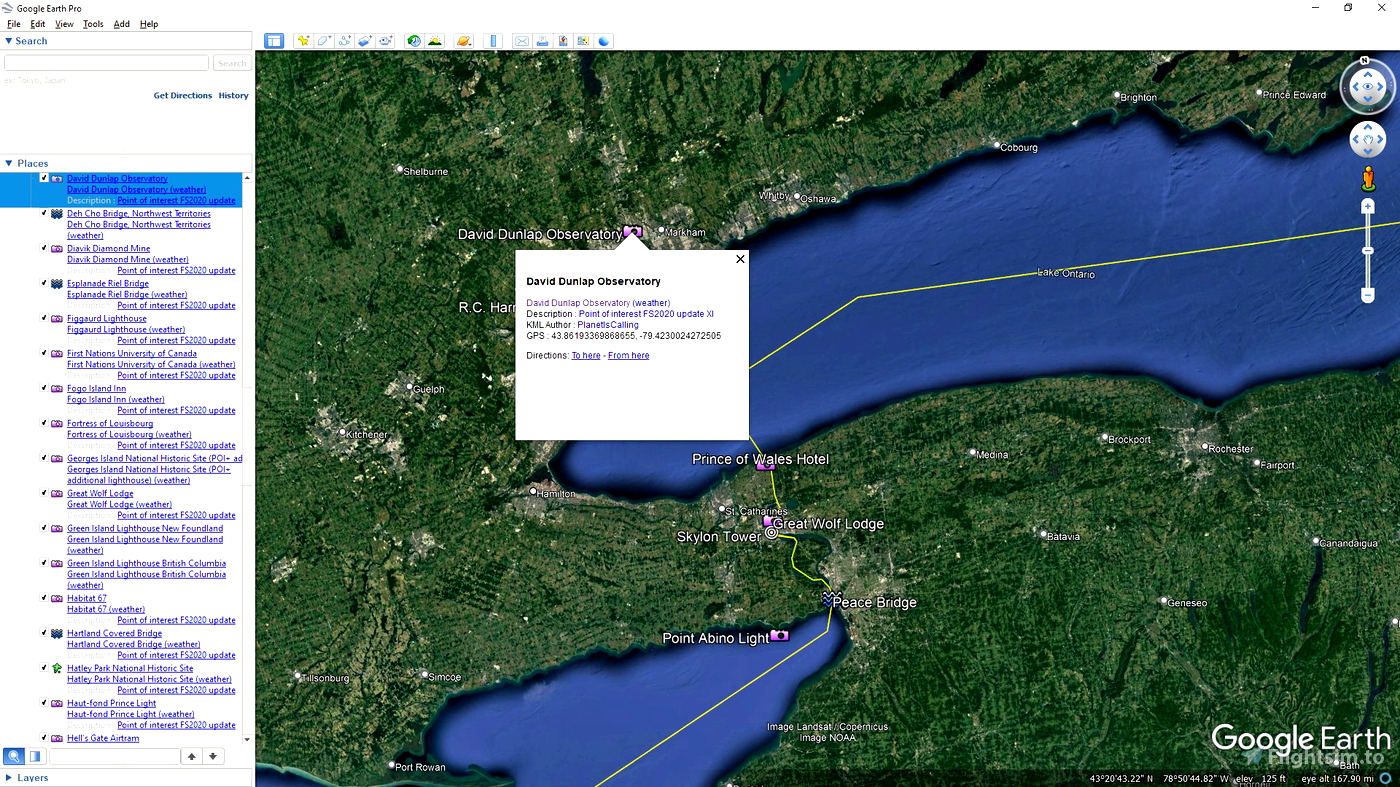Show historical imagery with the clock icon

[x=414, y=40]
